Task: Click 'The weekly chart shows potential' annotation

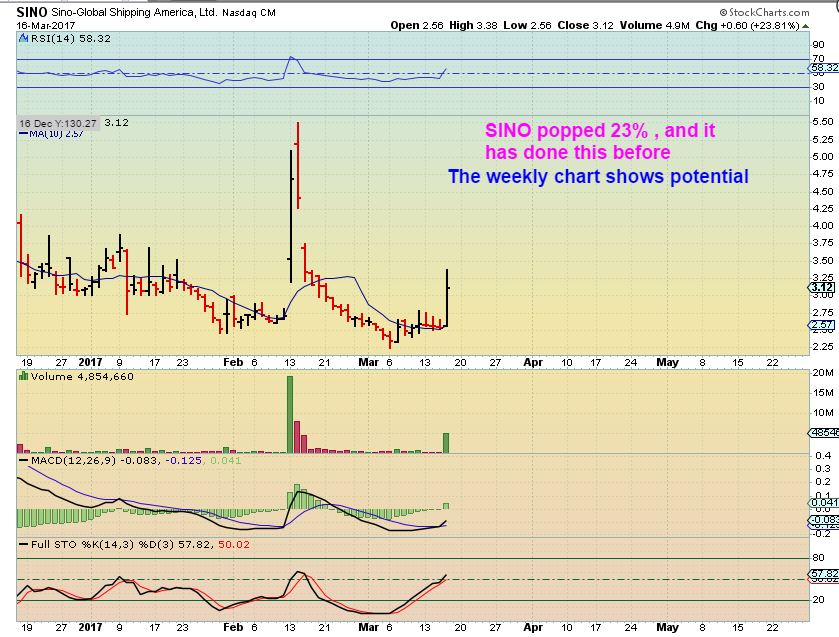Action: [598, 177]
